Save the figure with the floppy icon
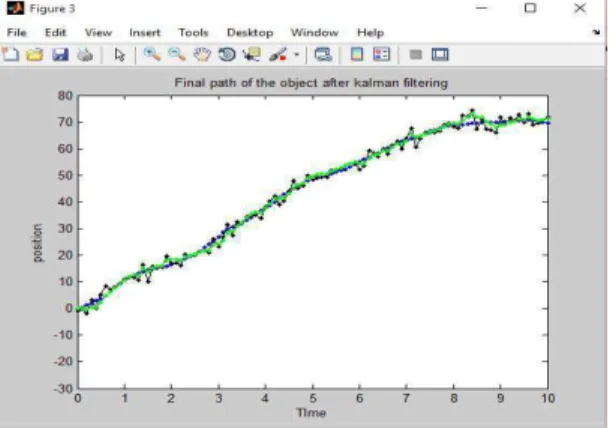 coord(60,55)
